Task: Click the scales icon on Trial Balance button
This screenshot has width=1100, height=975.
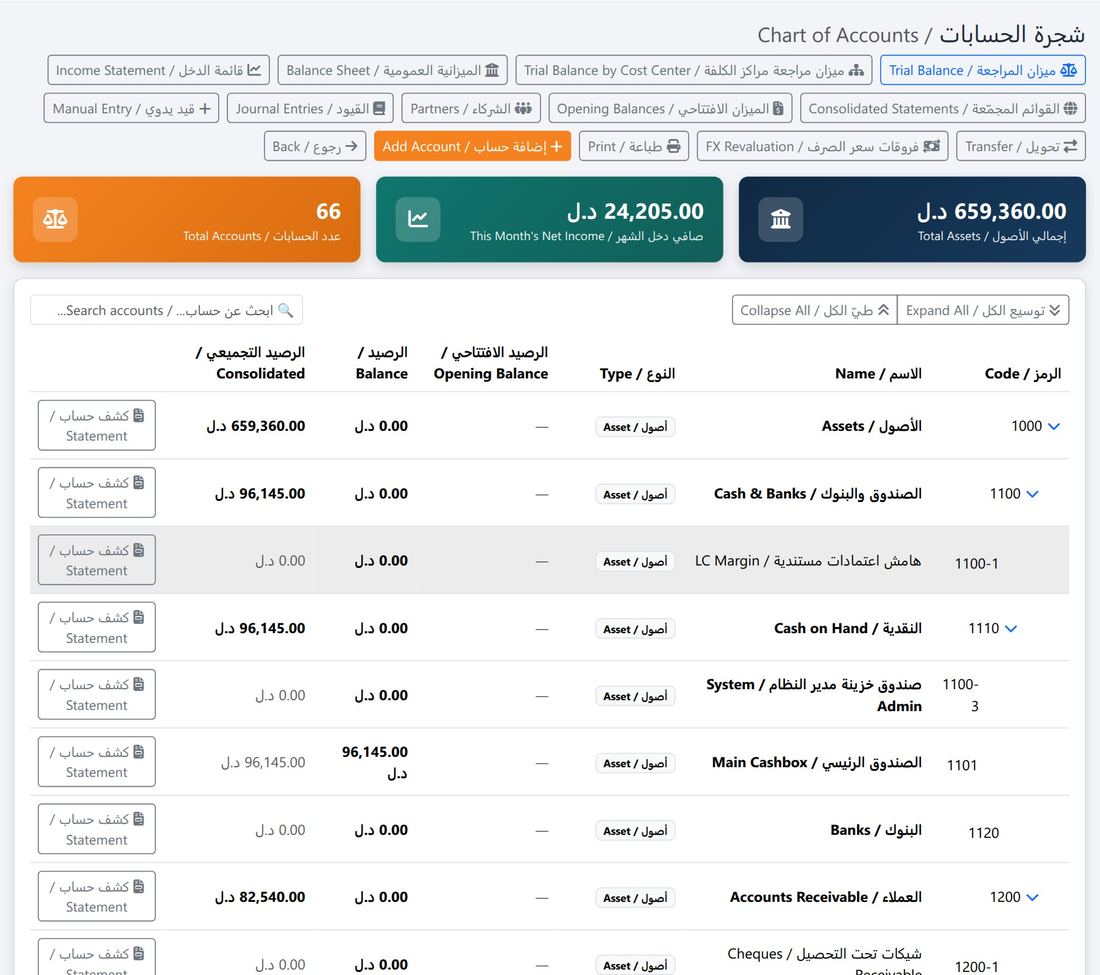Action: tap(1068, 70)
